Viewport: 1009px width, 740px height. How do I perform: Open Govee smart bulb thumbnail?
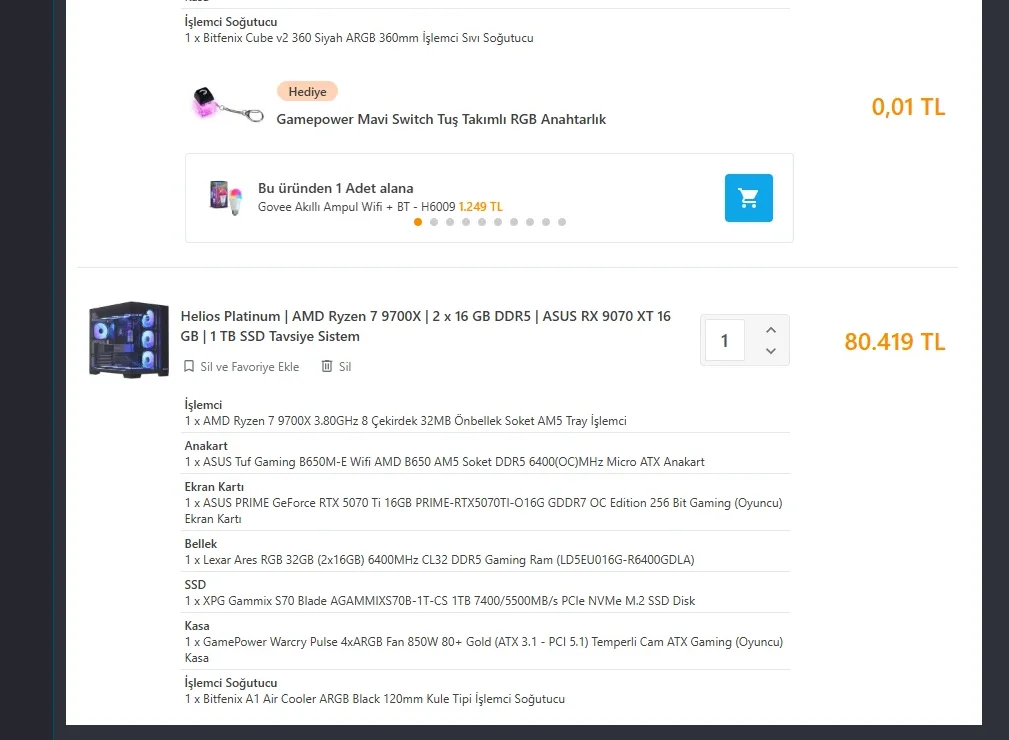(x=226, y=198)
